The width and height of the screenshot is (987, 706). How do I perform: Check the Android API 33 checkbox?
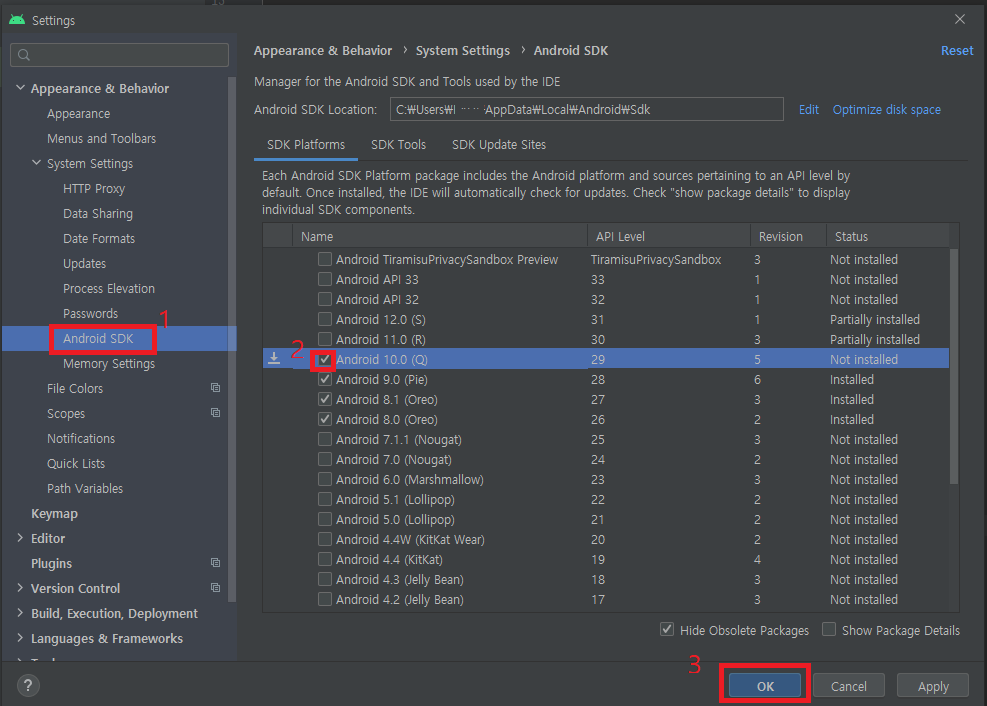[x=324, y=279]
